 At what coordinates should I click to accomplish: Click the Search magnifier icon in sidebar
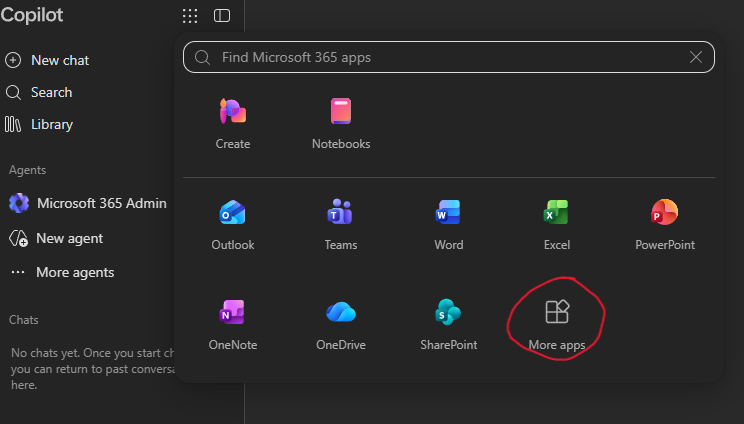(x=13, y=92)
